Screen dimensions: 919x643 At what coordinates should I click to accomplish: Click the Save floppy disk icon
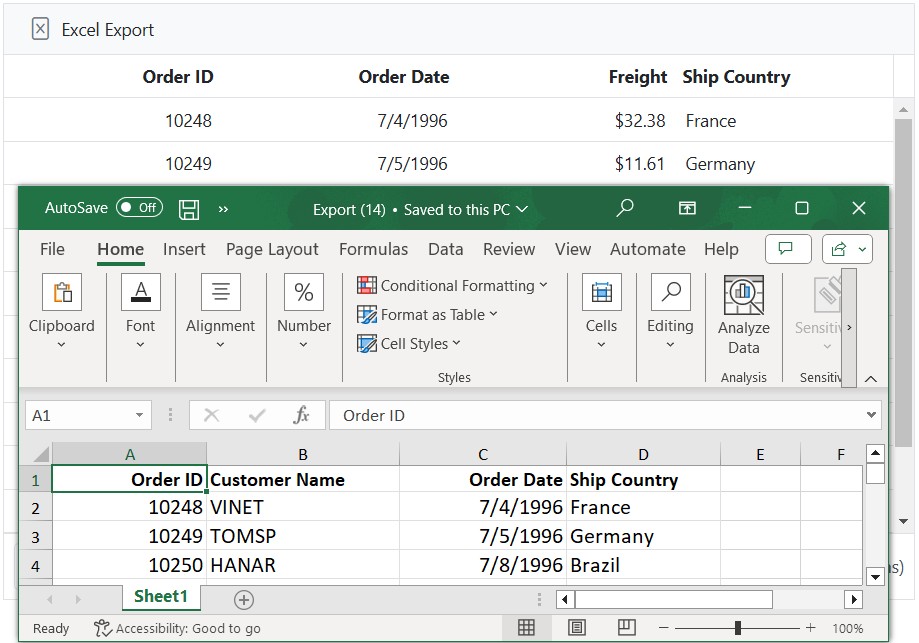coord(189,209)
